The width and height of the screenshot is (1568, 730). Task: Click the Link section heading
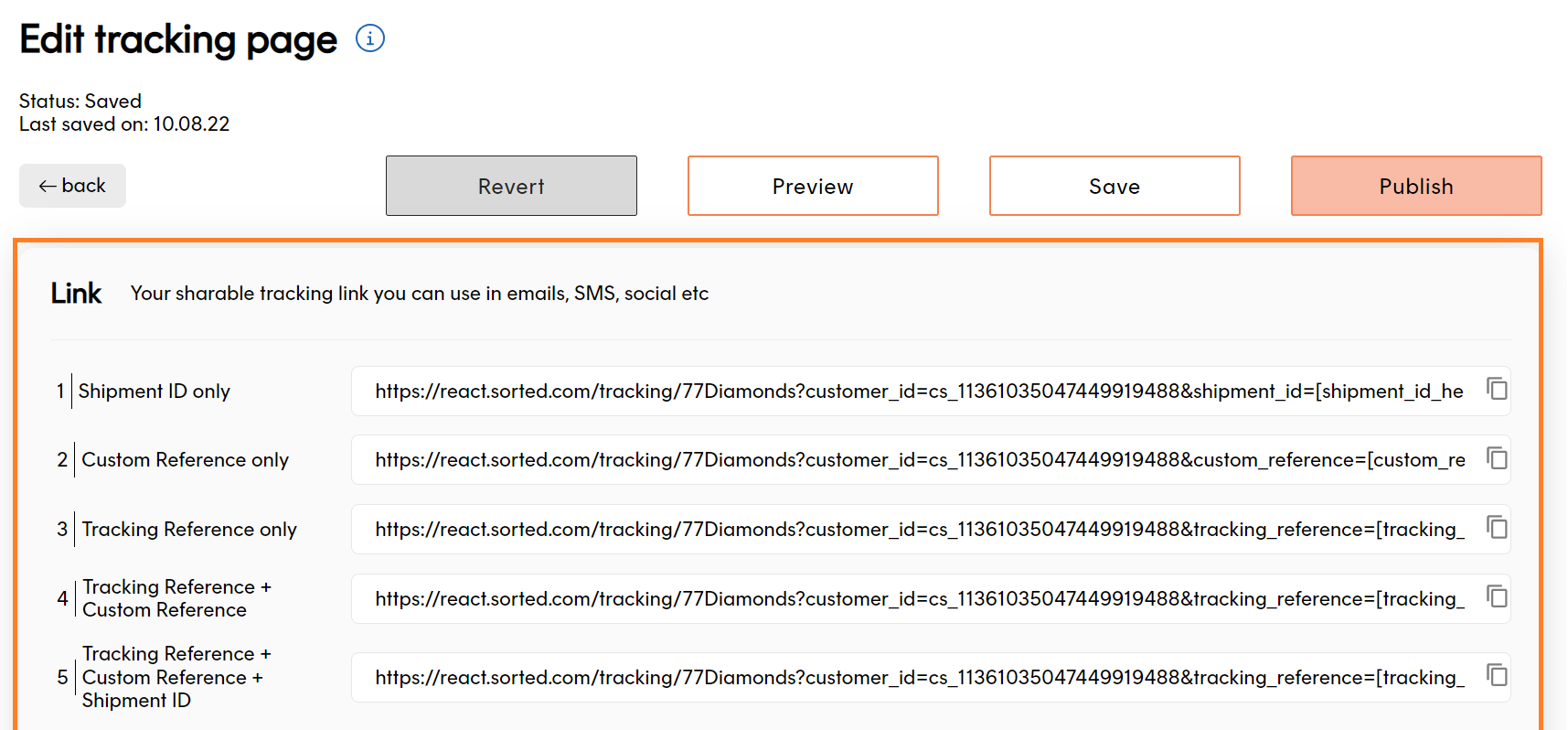76,294
